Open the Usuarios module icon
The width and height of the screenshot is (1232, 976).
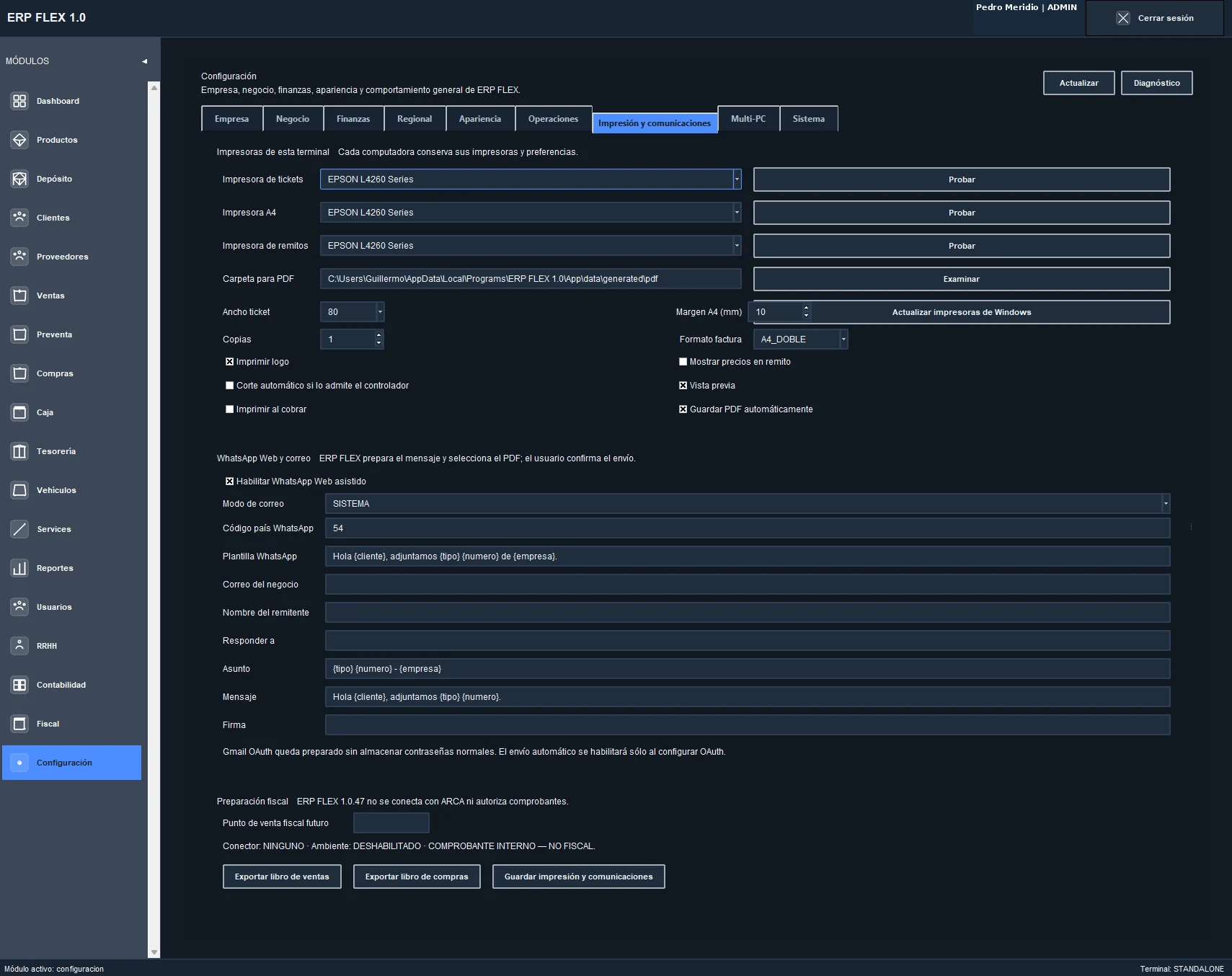tap(19, 607)
